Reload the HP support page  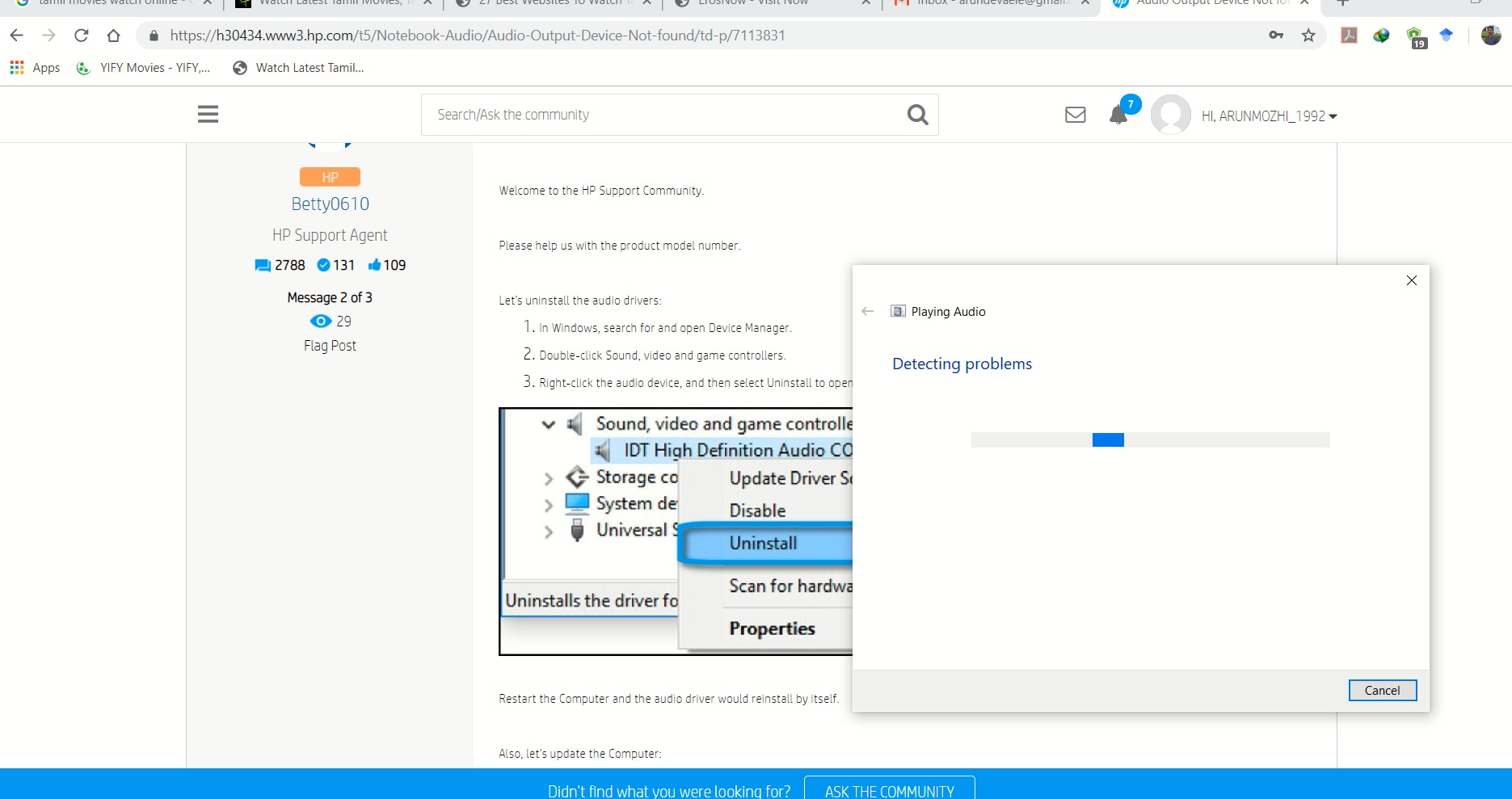point(81,36)
